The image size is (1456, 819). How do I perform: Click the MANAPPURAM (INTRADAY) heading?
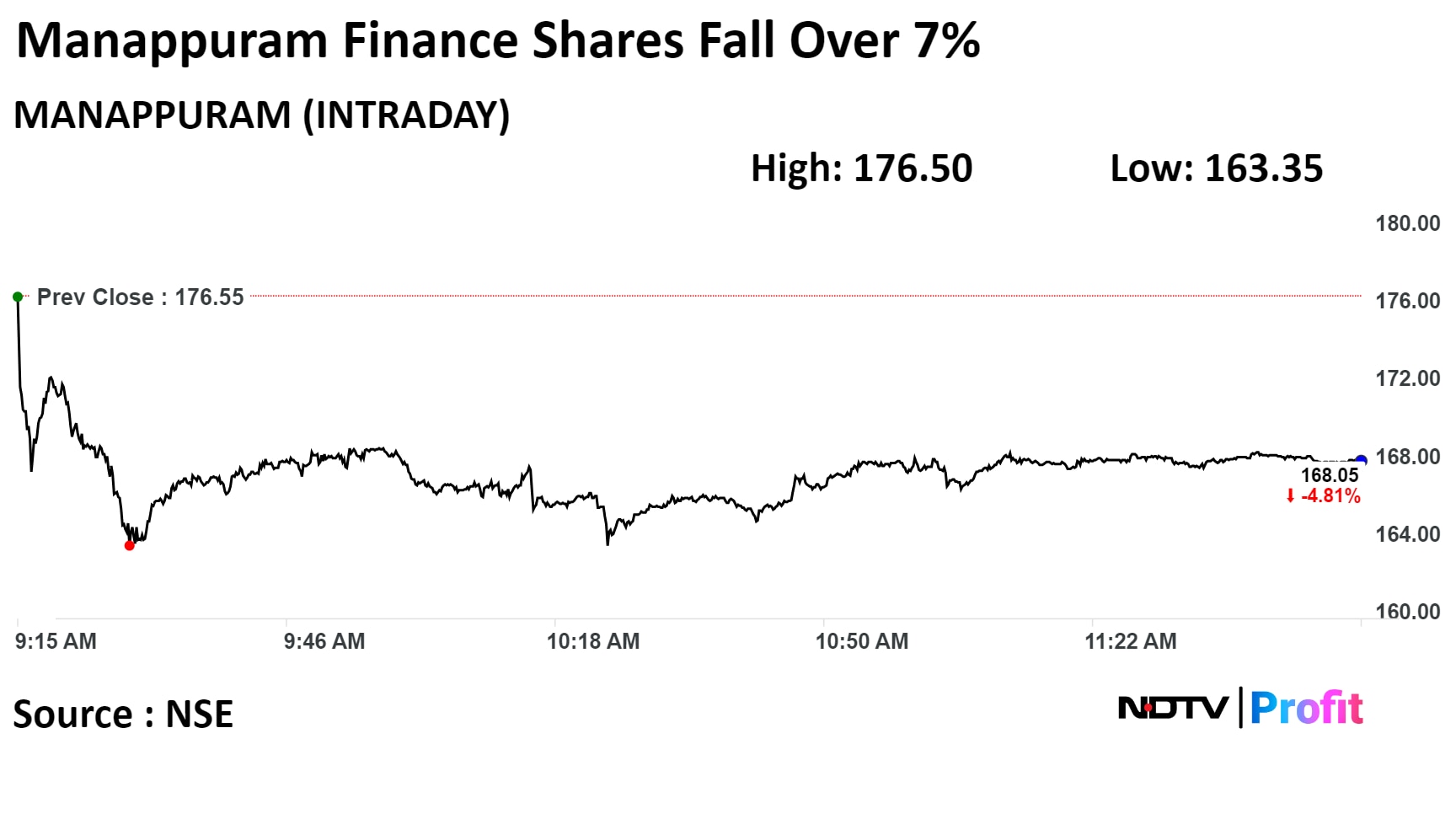[262, 115]
